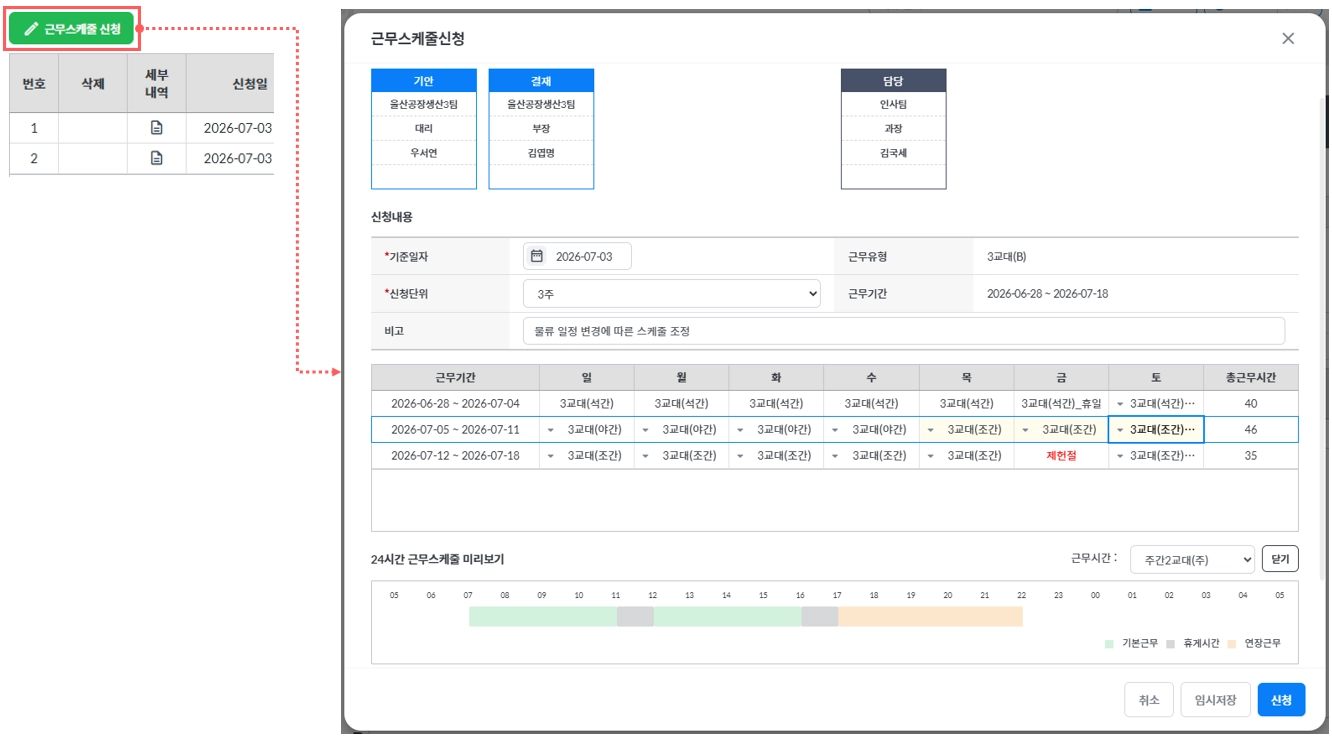Open Monday shift dropdown for 2026-07-05 week
The width and height of the screenshot is (1332, 738).
pos(646,430)
